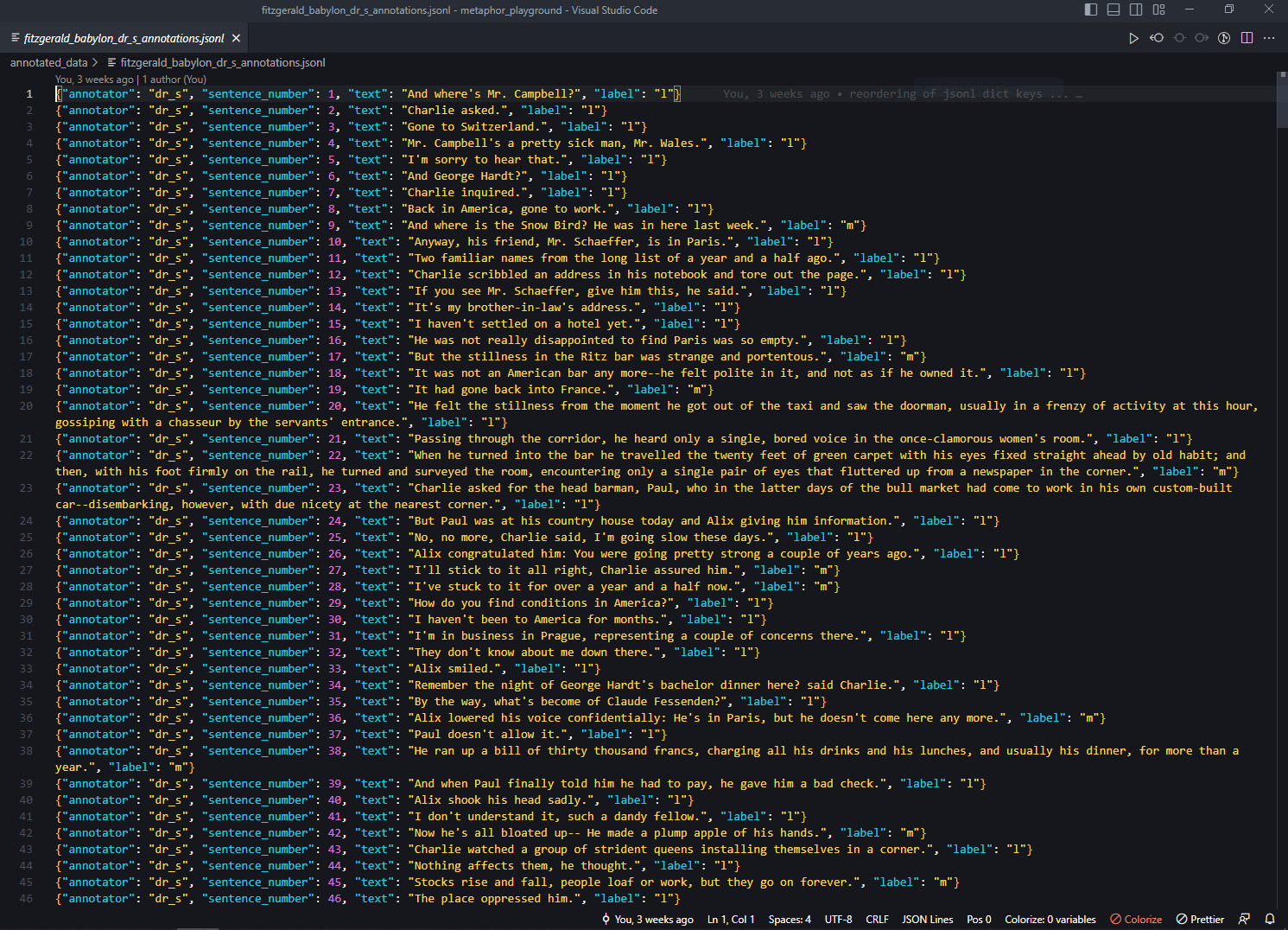Click line number 20 in the gutter

click(26, 406)
